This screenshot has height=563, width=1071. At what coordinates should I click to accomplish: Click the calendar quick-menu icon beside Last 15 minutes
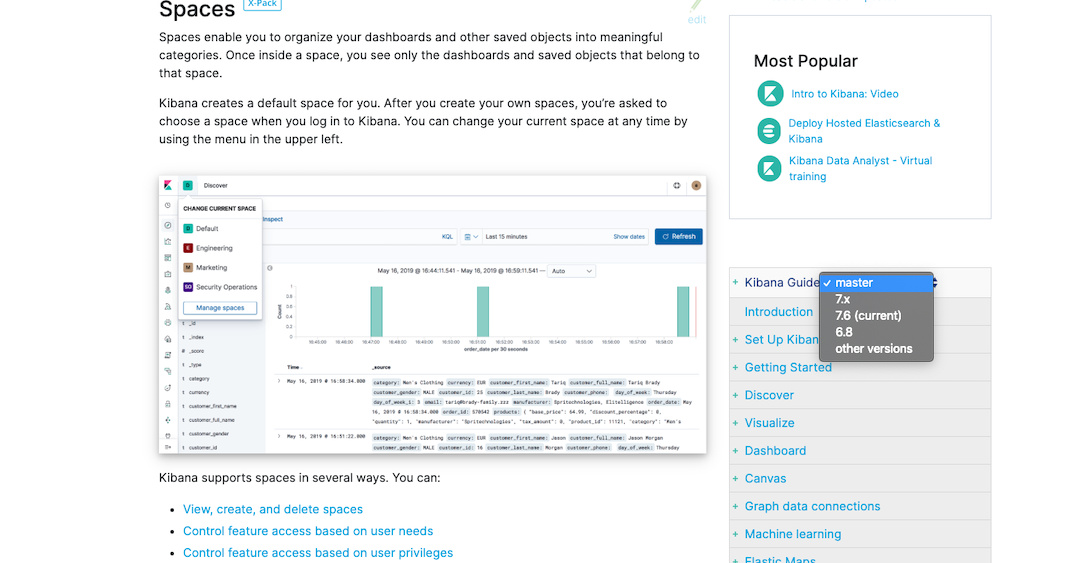point(471,236)
